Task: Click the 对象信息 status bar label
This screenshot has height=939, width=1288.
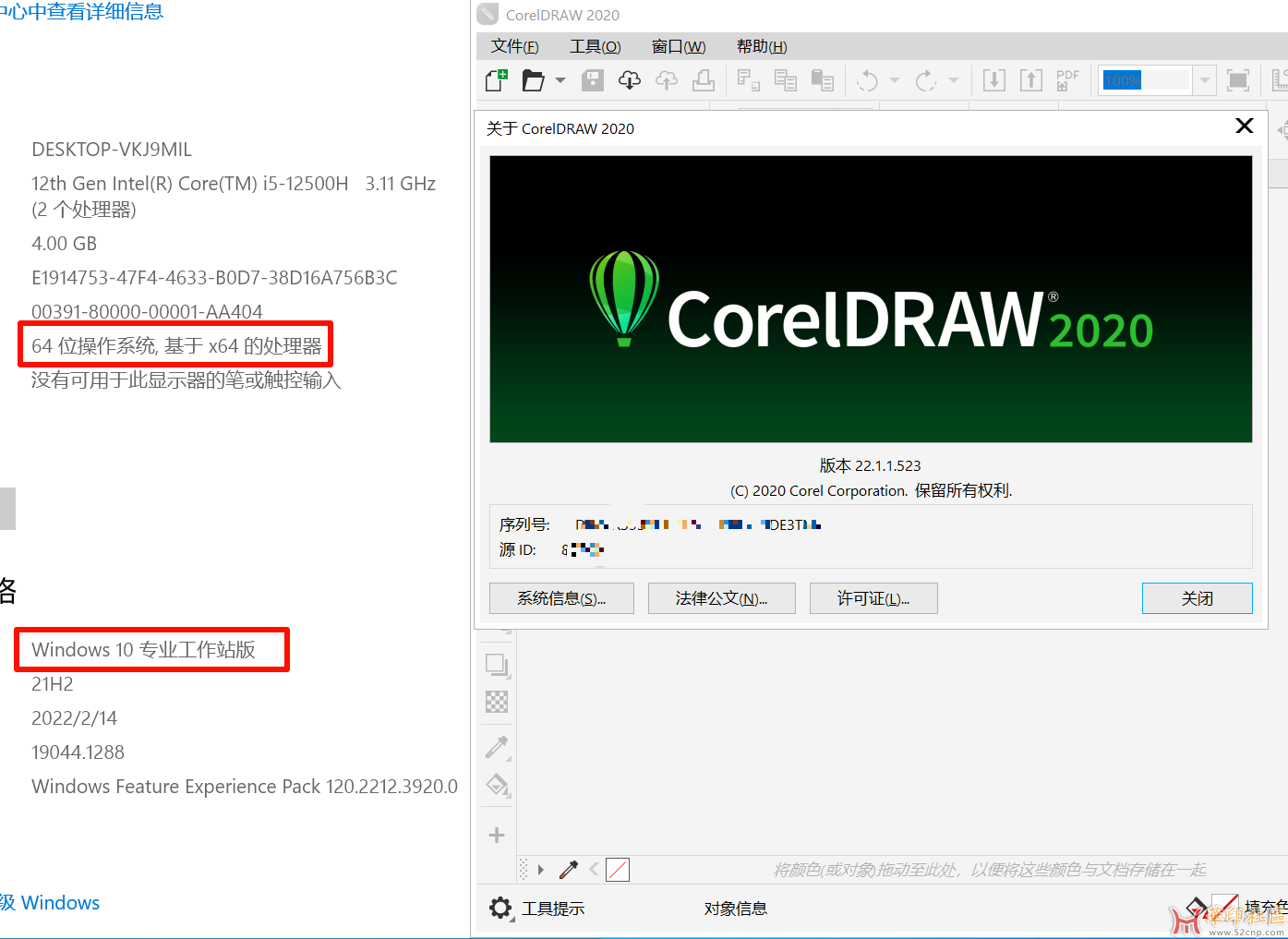Action: click(x=736, y=909)
